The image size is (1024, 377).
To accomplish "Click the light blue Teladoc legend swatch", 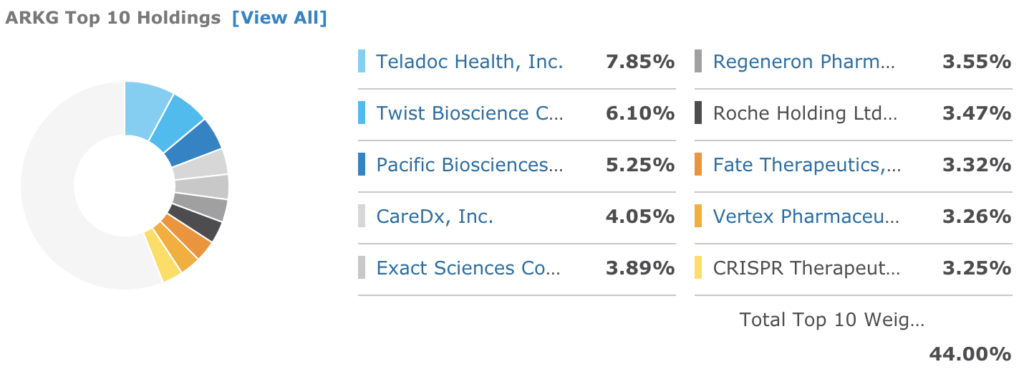I will 362,62.
